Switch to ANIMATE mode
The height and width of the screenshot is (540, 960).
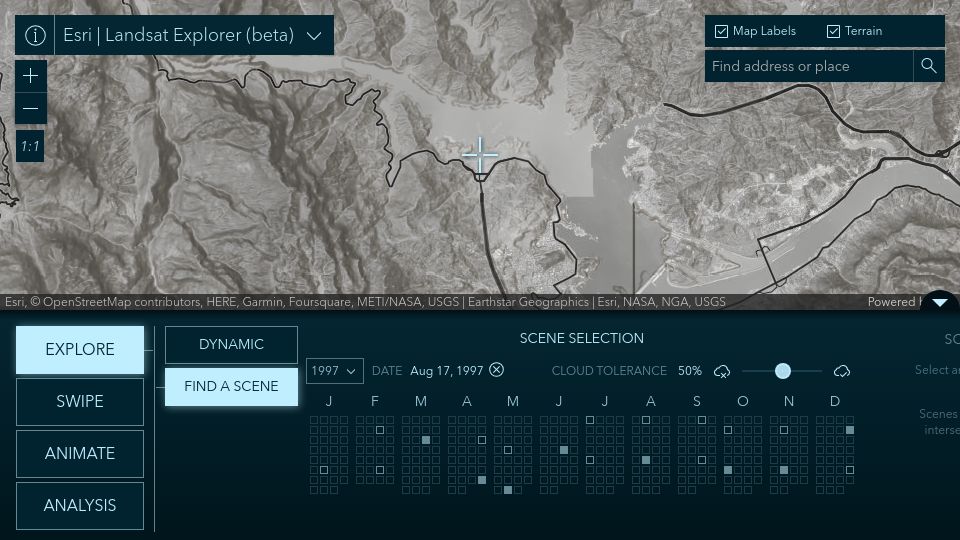pos(80,454)
